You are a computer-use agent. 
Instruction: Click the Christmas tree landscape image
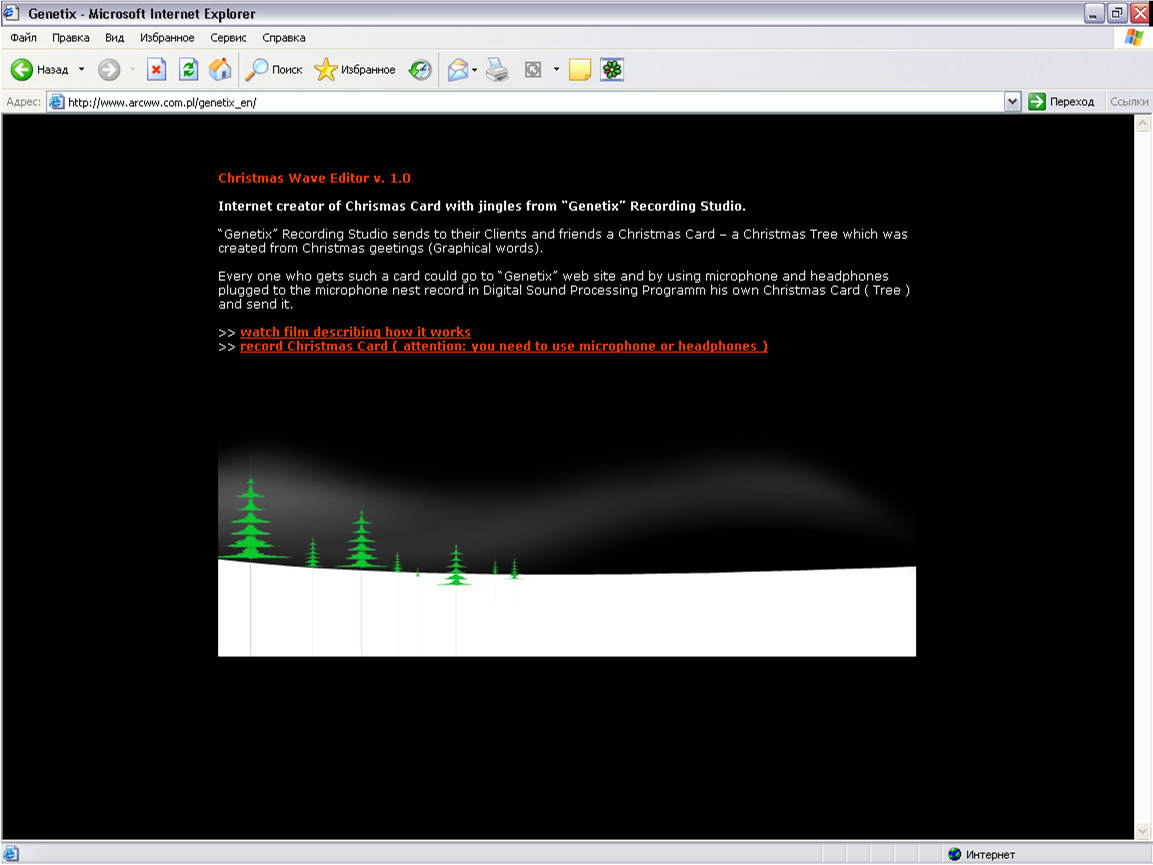tap(567, 547)
